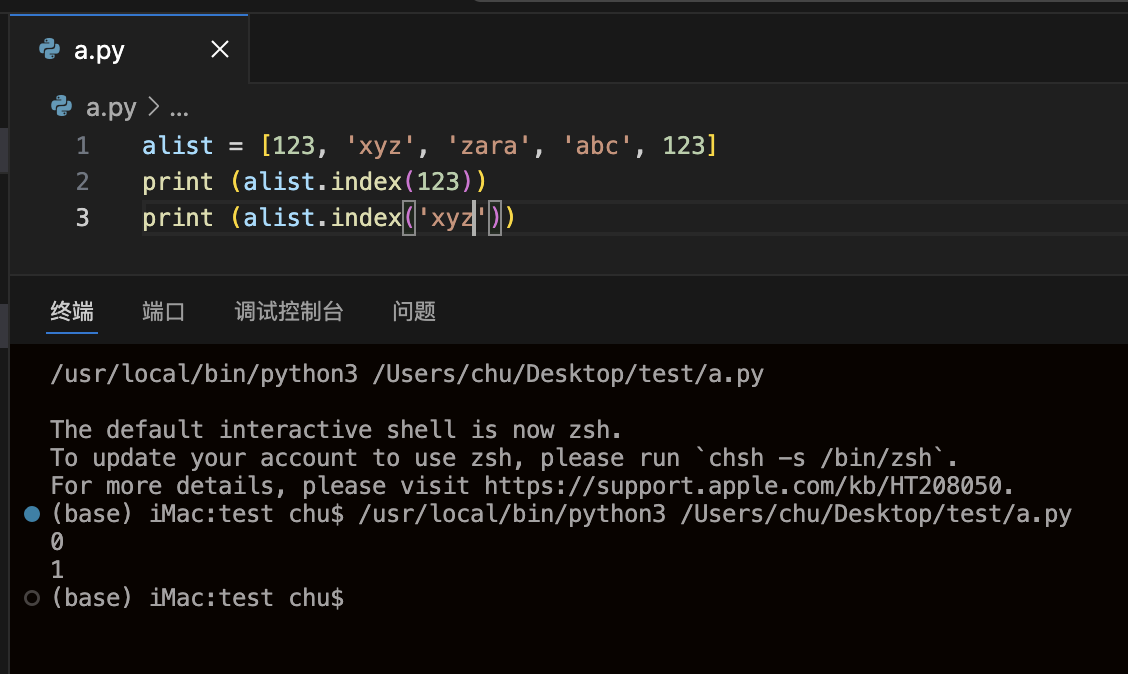Place cursor on the 'zara' string
The height and width of the screenshot is (674, 1128).
pos(489,146)
